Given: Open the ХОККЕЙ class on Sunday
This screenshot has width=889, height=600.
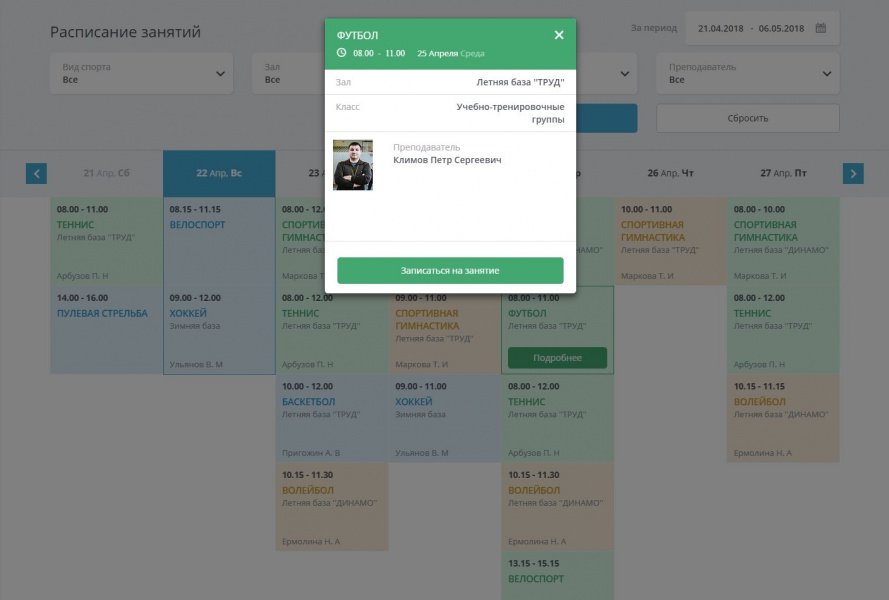Looking at the screenshot, I should [x=219, y=330].
